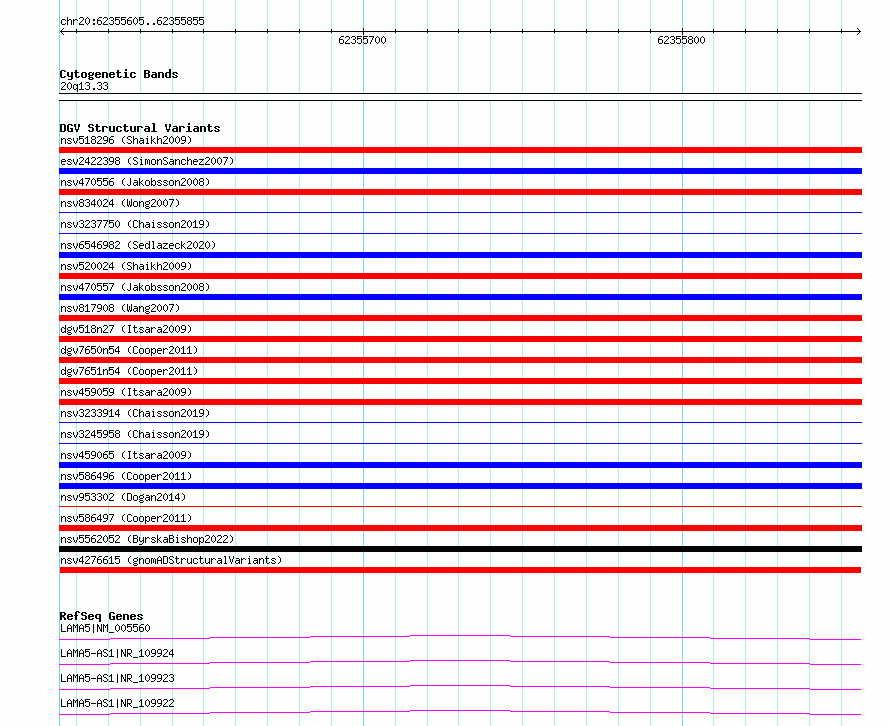Select the RefSeq Genes track title
The image size is (890, 726).
102,616
